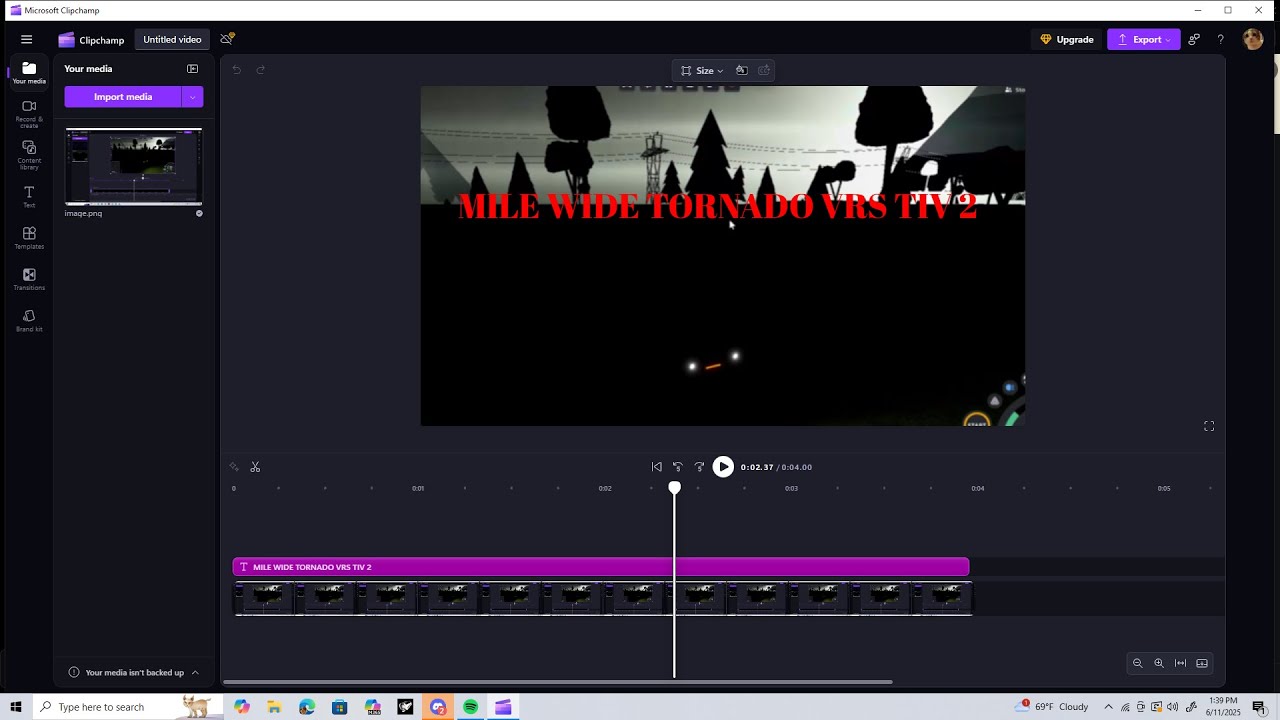Open Spotify from the taskbar

point(471,707)
